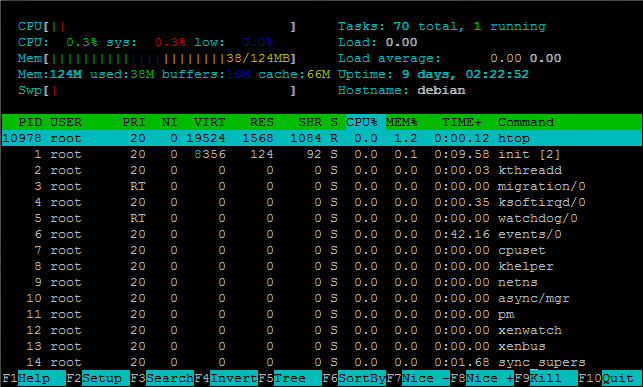This screenshot has height=387, width=643.
Task: Click the Load average line
Action: click(449, 58)
